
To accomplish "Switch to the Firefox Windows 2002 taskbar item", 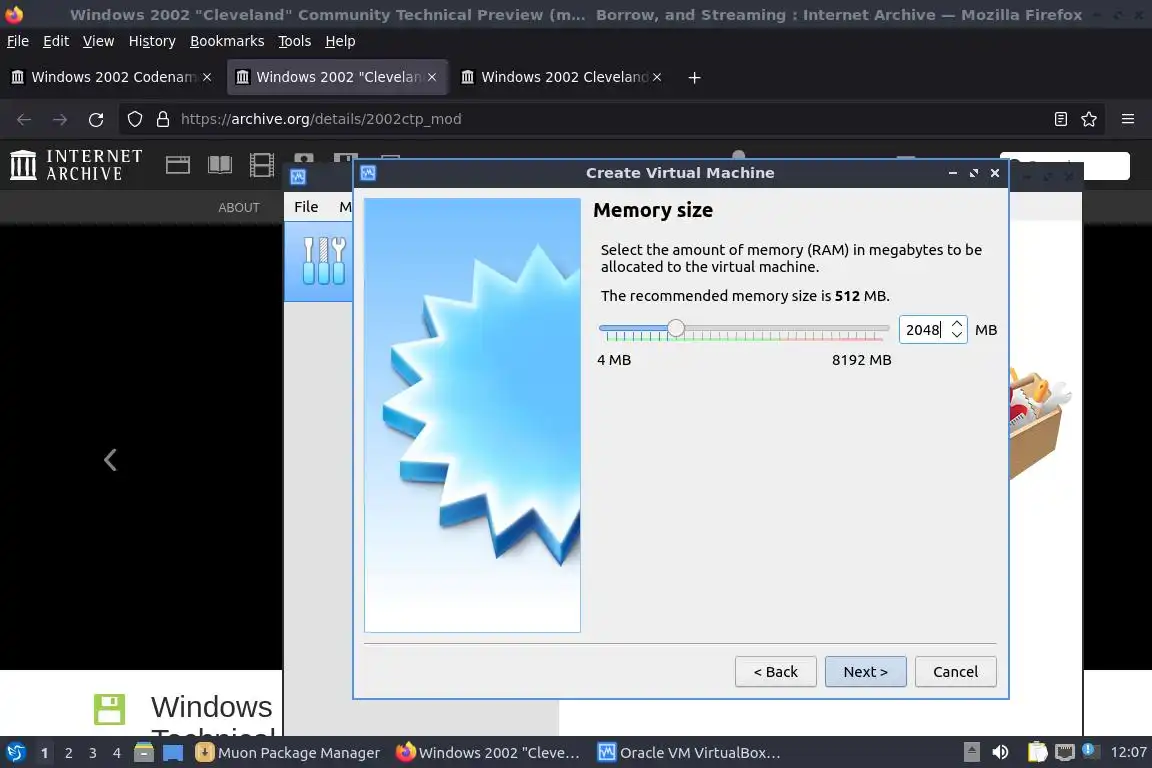I will [489, 753].
